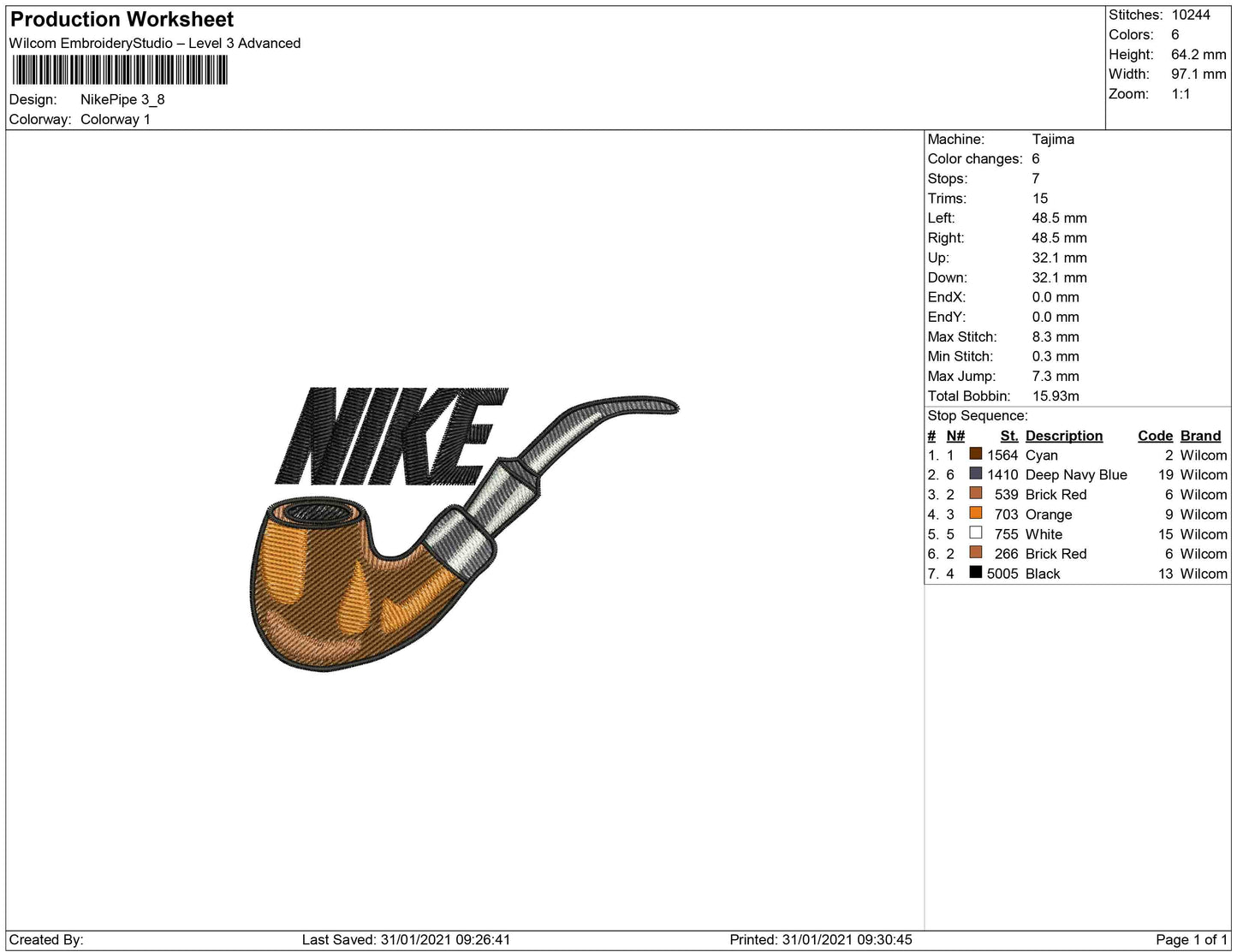Select the stitch count "703" in the Orange row
Image resolution: width=1237 pixels, height=952 pixels.
pos(1007,515)
